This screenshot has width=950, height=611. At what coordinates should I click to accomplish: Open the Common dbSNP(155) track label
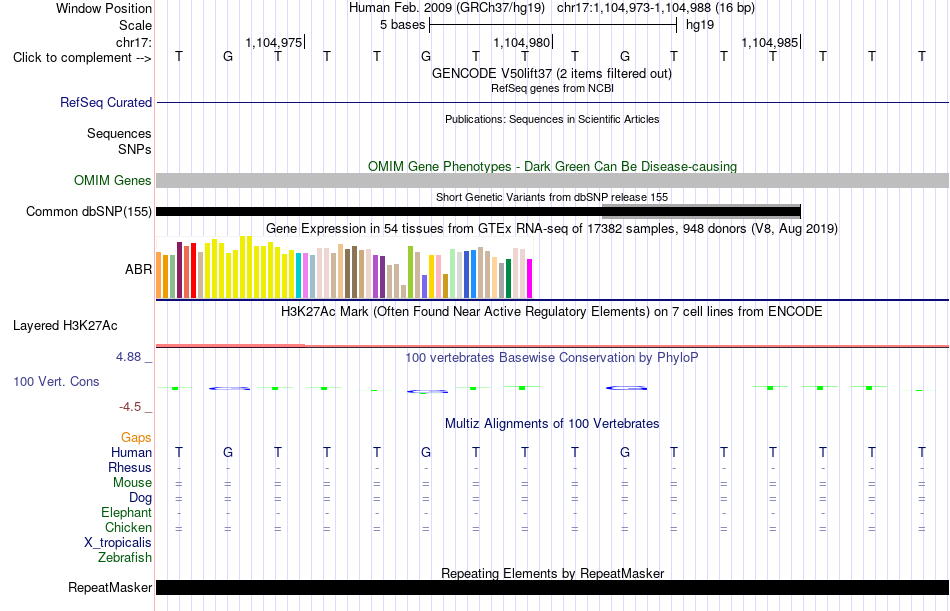pos(88,212)
